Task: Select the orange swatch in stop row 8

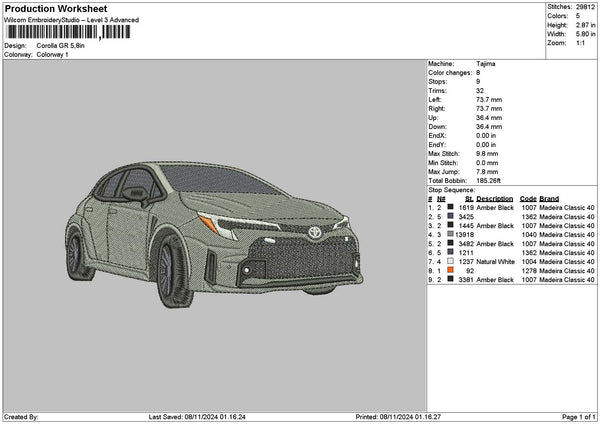Action: [x=450, y=271]
